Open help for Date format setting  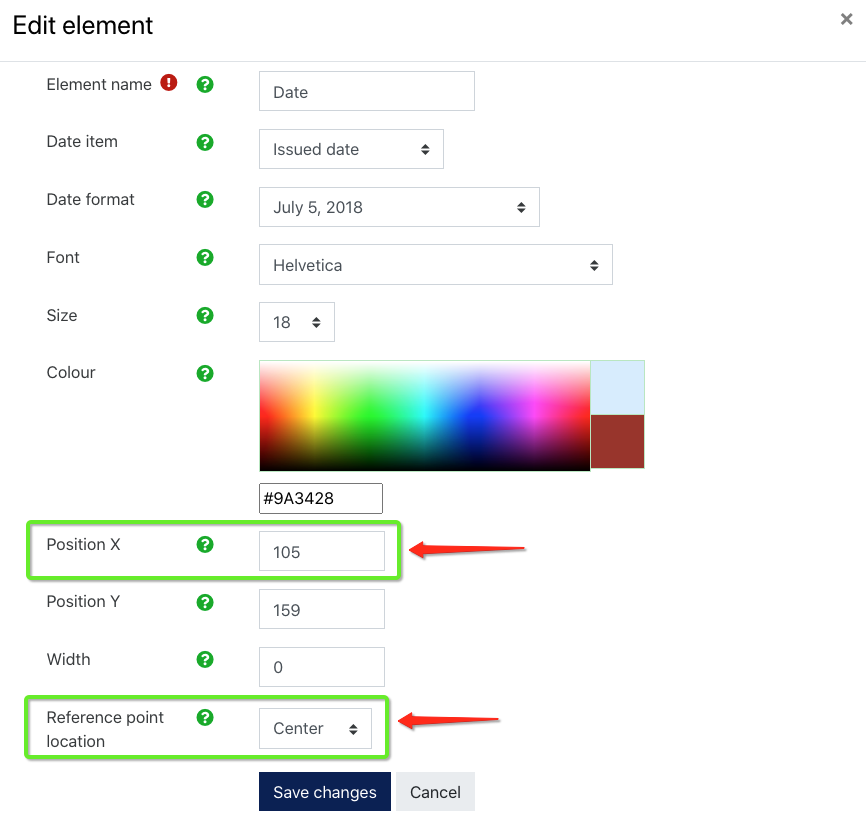[205, 199]
